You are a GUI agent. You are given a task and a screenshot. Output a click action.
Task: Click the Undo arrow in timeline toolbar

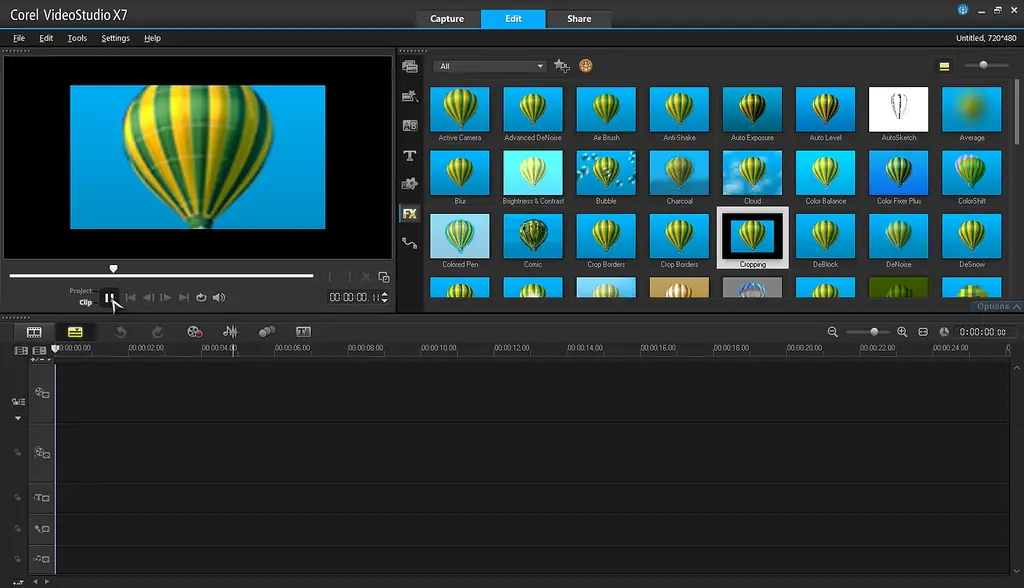coord(121,332)
